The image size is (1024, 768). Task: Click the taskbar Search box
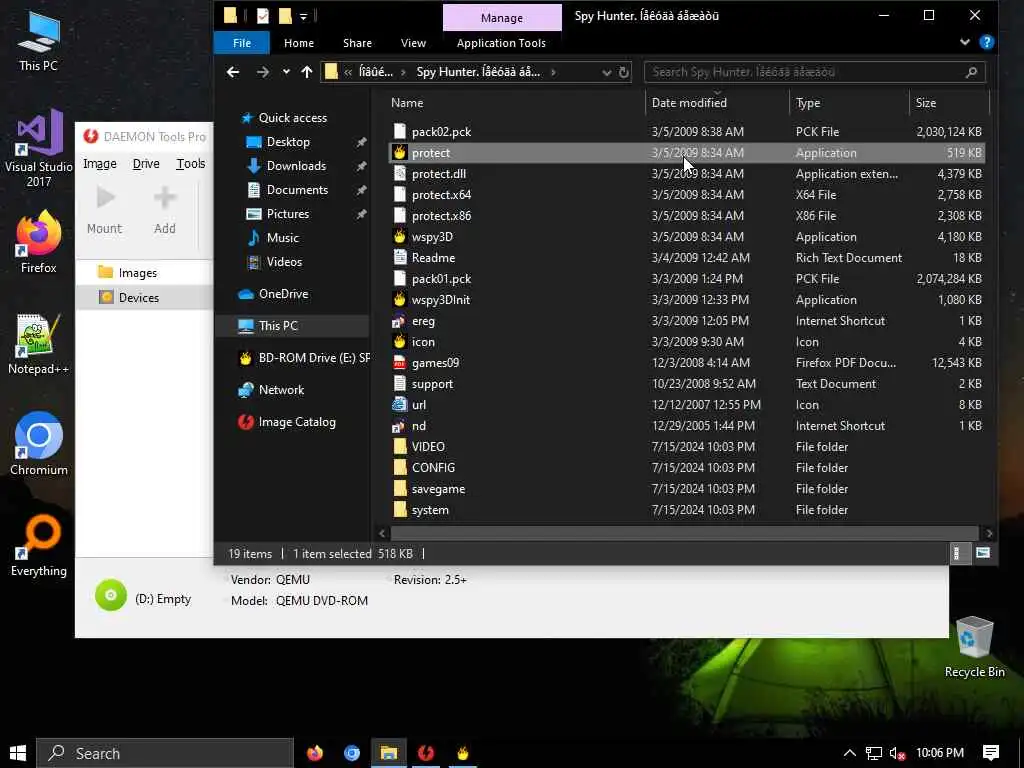(165, 753)
